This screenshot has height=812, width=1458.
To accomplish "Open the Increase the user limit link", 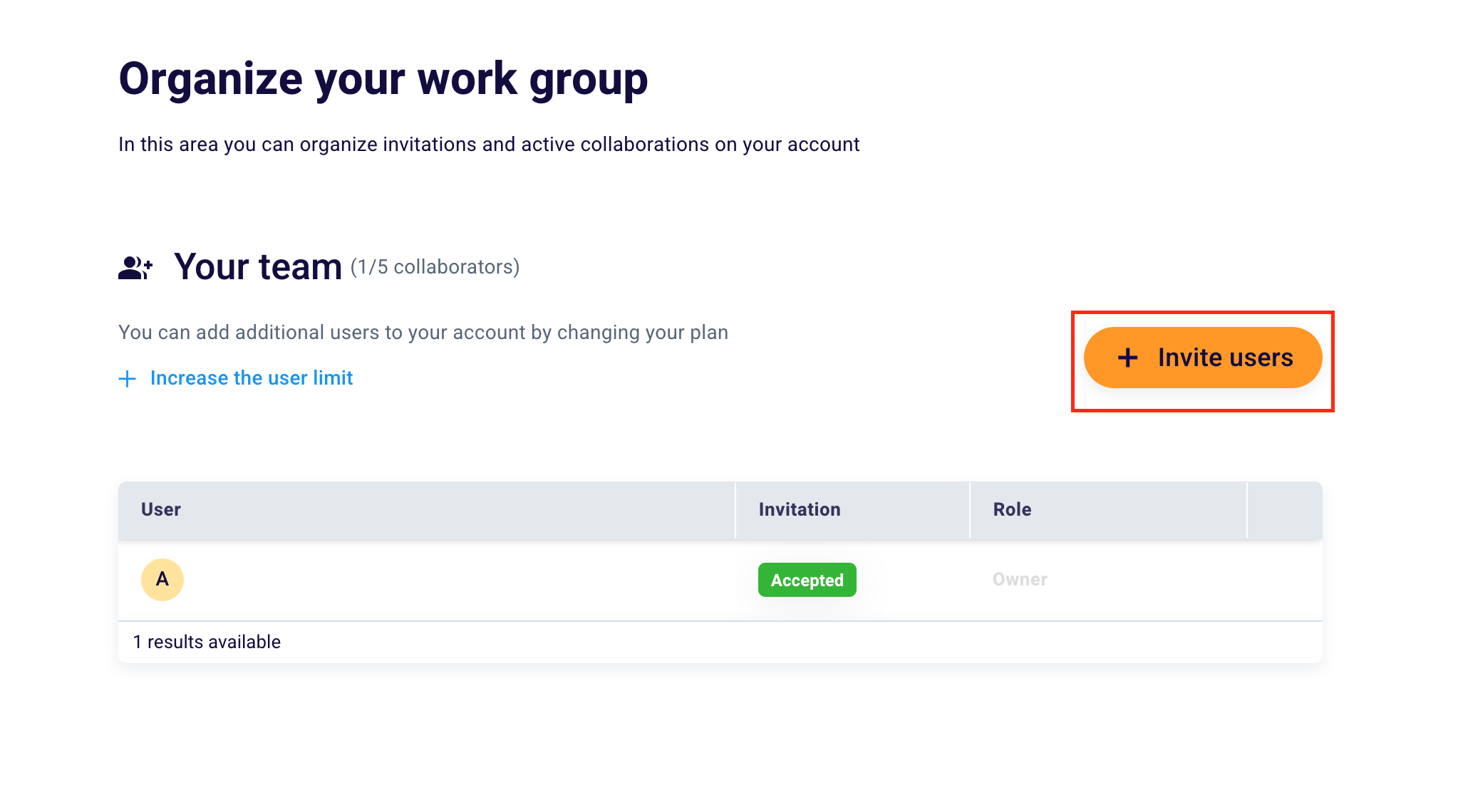I will [x=251, y=378].
